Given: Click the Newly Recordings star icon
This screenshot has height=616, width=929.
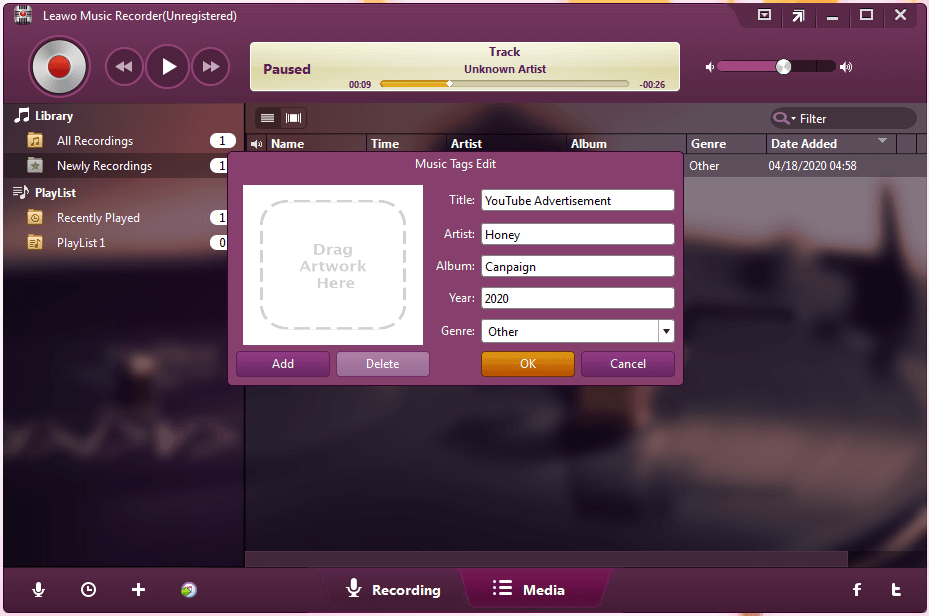Looking at the screenshot, I should click(x=35, y=166).
